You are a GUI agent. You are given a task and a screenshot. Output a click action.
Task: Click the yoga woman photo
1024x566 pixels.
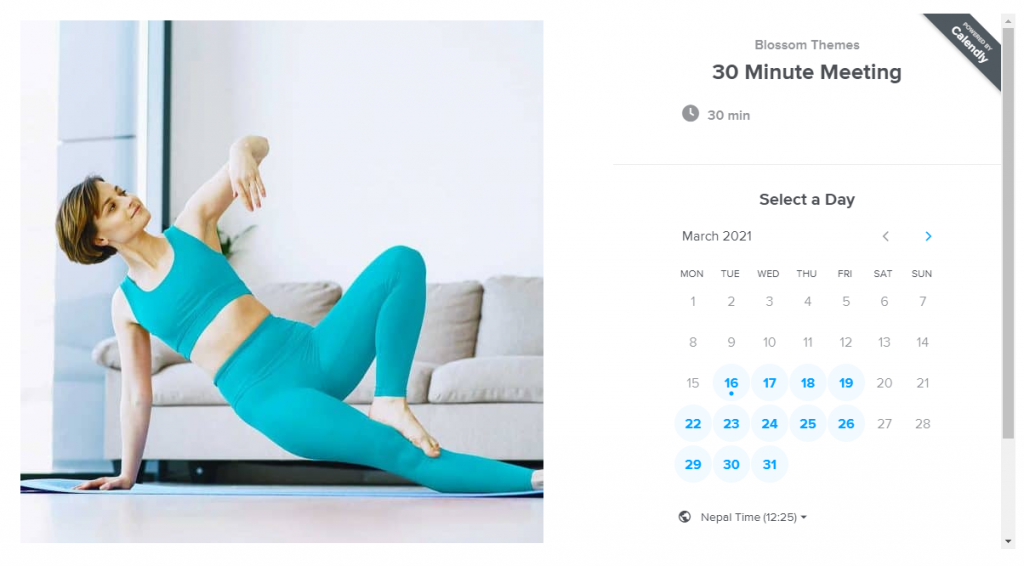click(x=281, y=281)
